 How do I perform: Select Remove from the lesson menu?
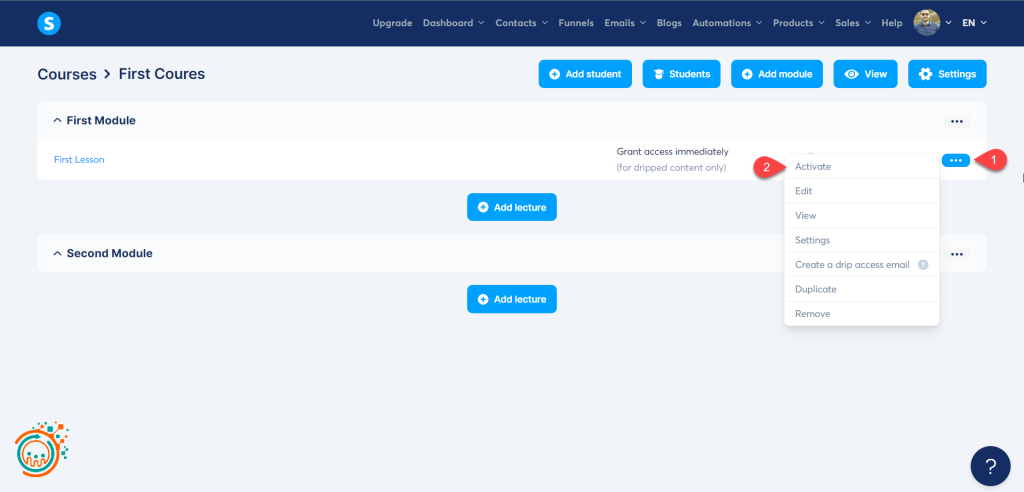coord(812,314)
